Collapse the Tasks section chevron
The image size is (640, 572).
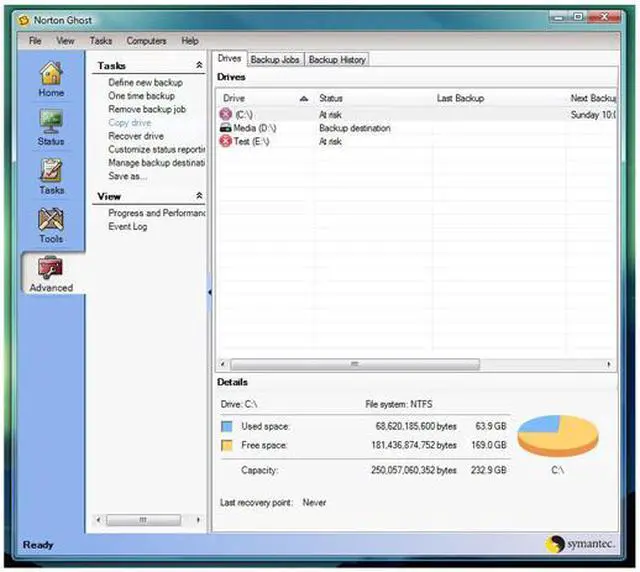click(x=199, y=65)
